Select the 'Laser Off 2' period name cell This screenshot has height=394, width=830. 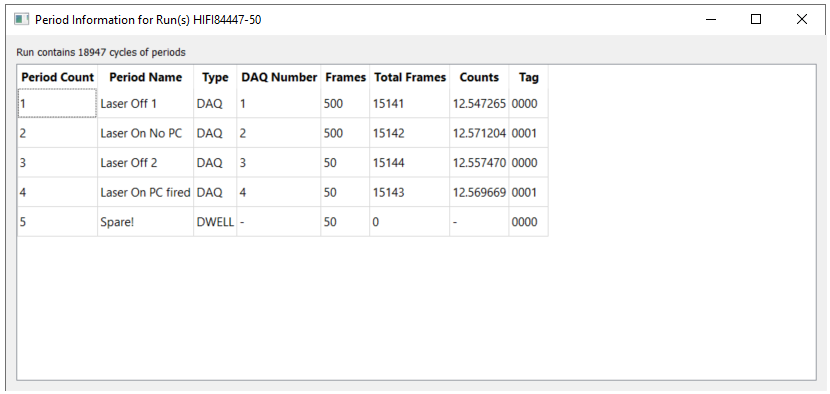pos(146,163)
